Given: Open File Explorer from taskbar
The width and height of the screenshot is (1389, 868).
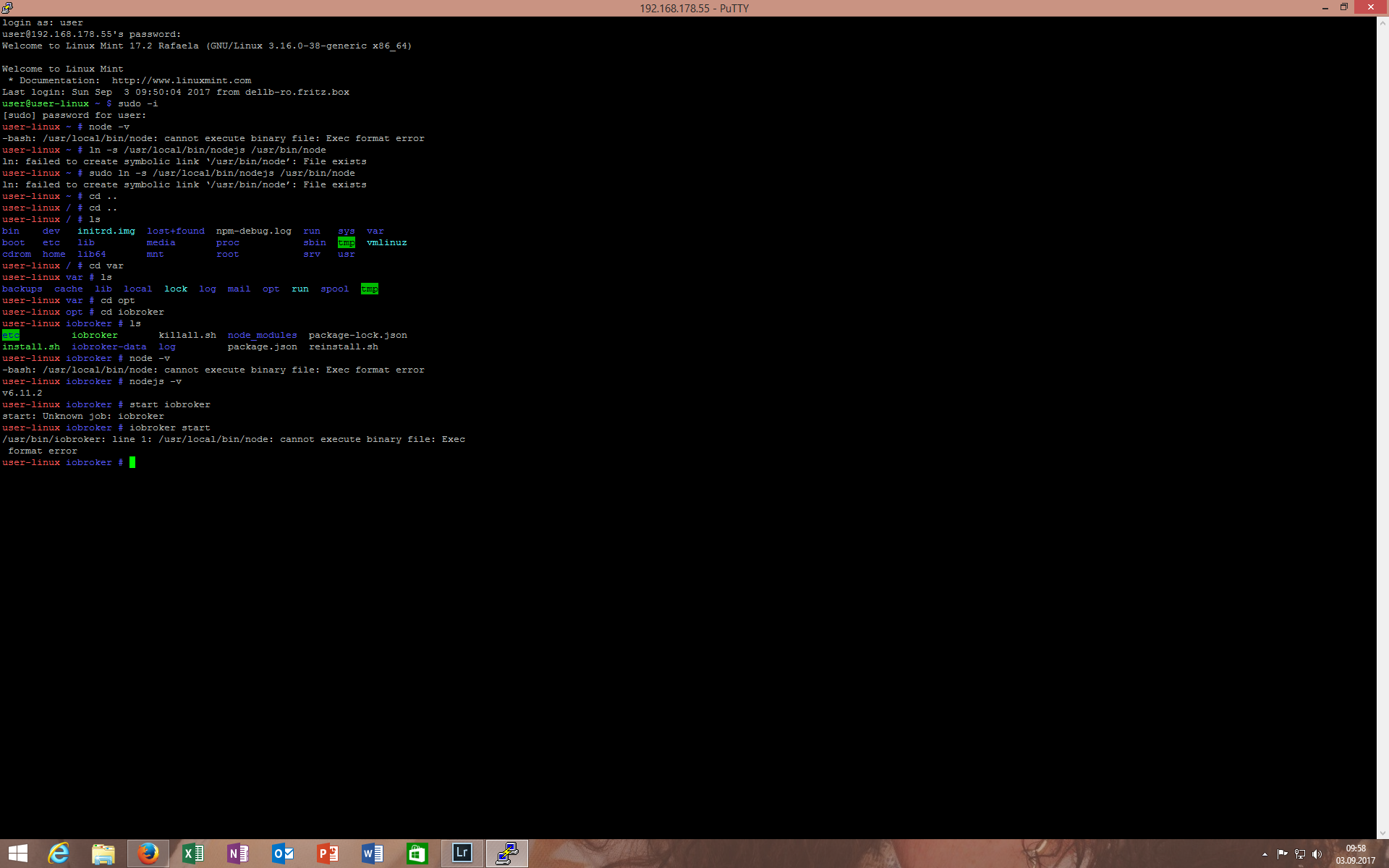Looking at the screenshot, I should [x=103, y=854].
